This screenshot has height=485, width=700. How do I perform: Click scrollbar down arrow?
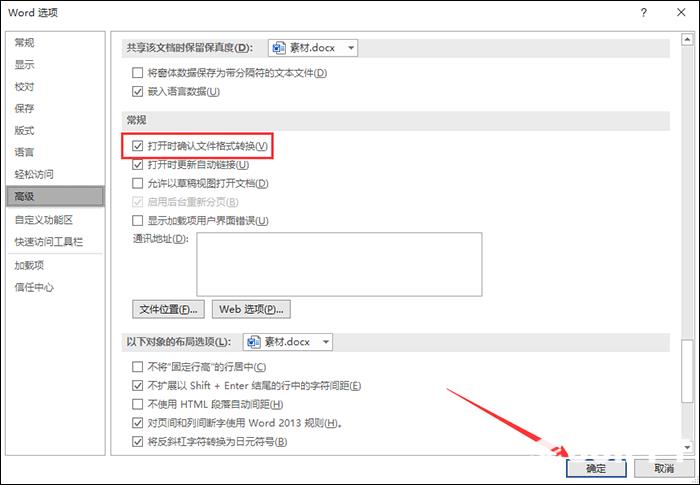click(x=687, y=447)
